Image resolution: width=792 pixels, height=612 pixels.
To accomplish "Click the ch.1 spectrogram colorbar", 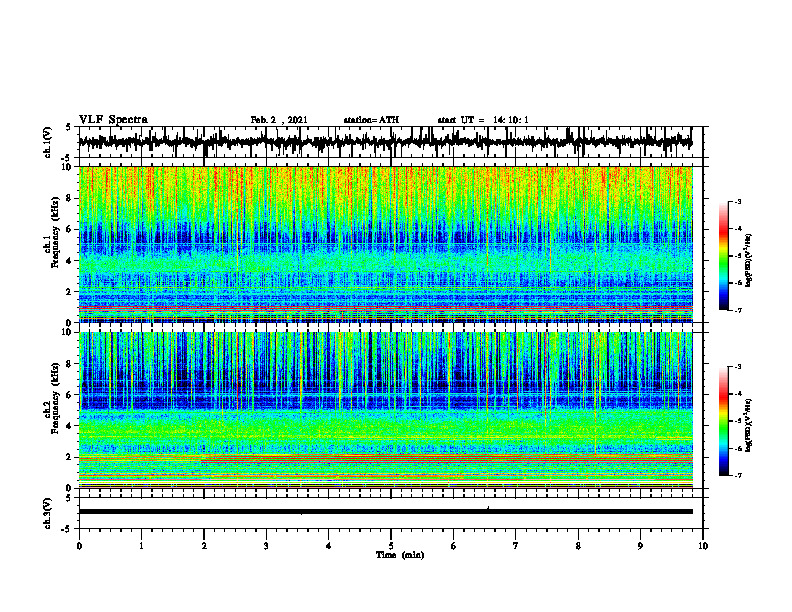I will [723, 256].
